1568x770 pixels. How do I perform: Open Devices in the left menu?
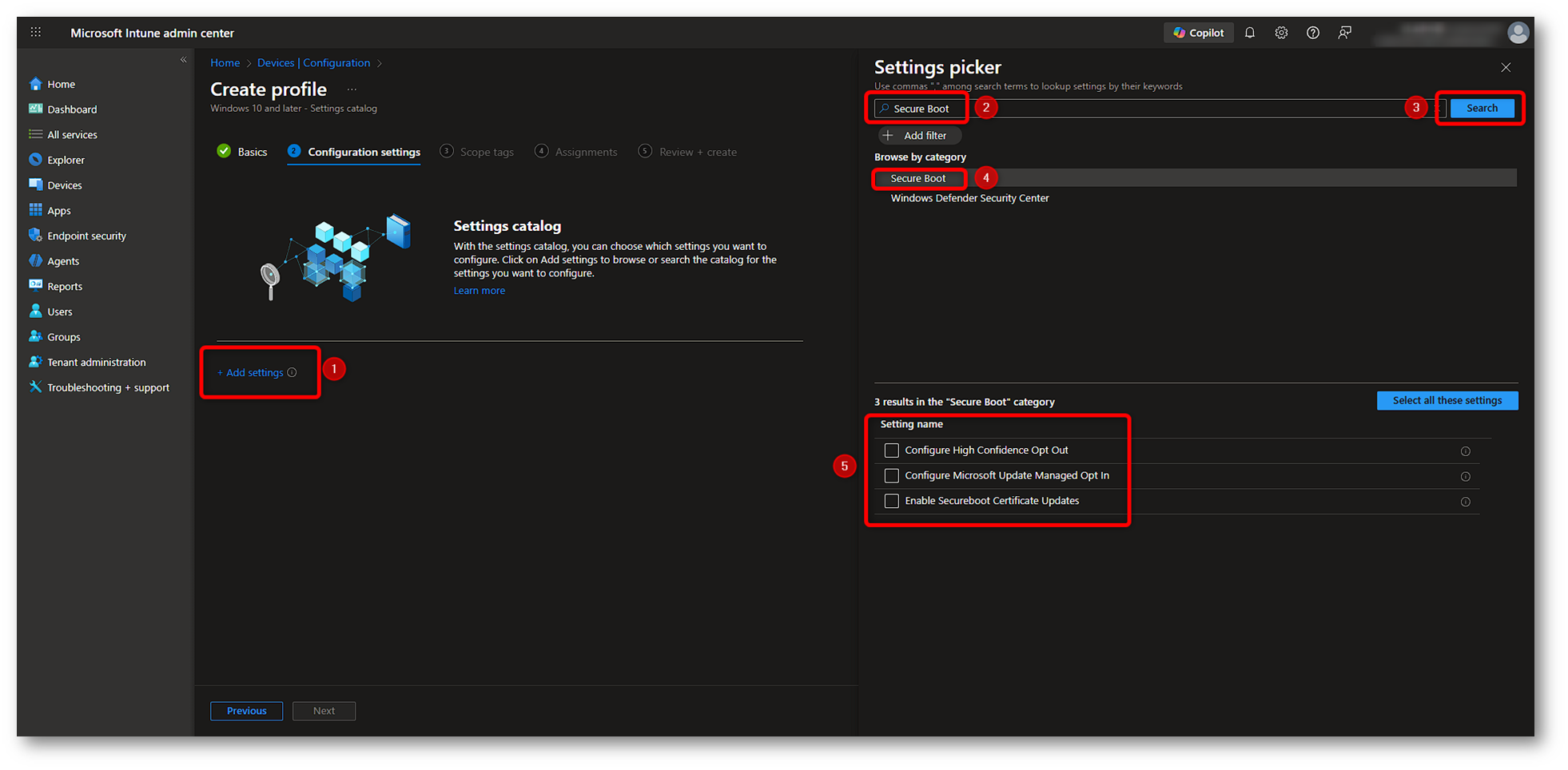[64, 185]
